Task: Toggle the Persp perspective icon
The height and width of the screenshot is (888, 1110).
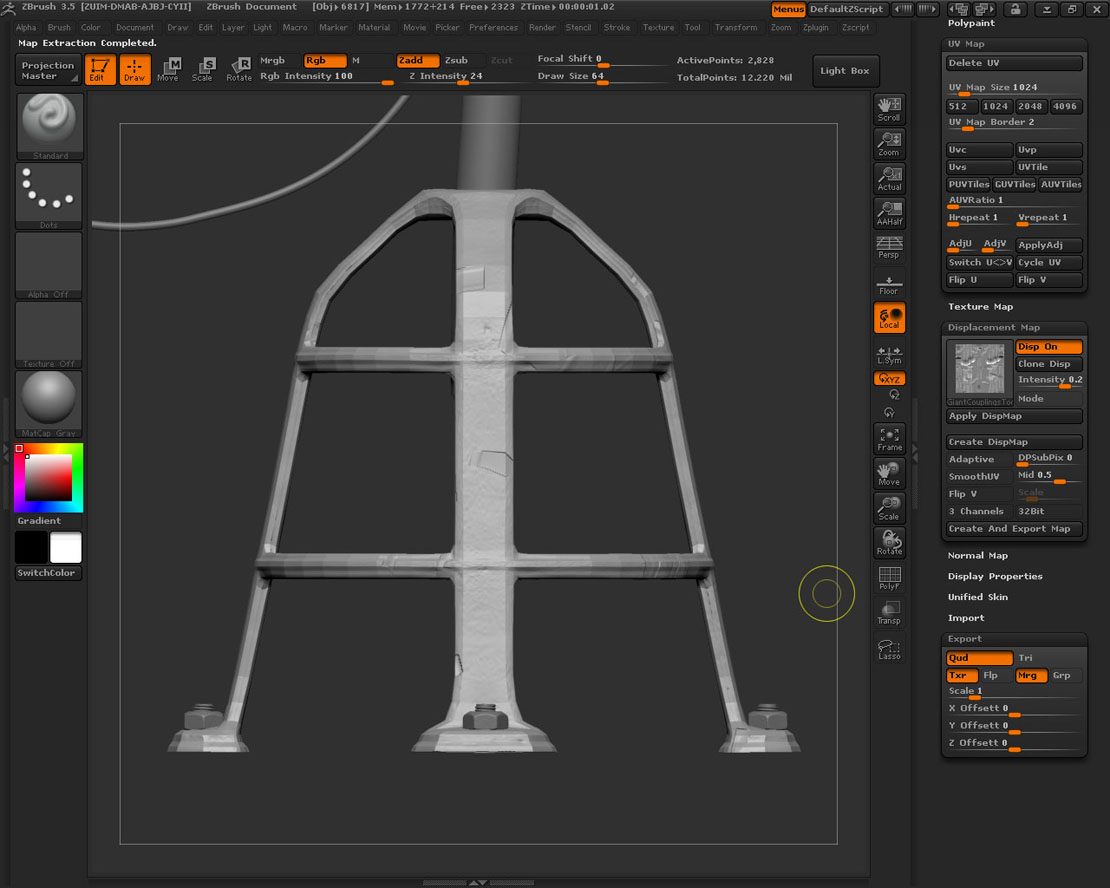Action: (889, 247)
